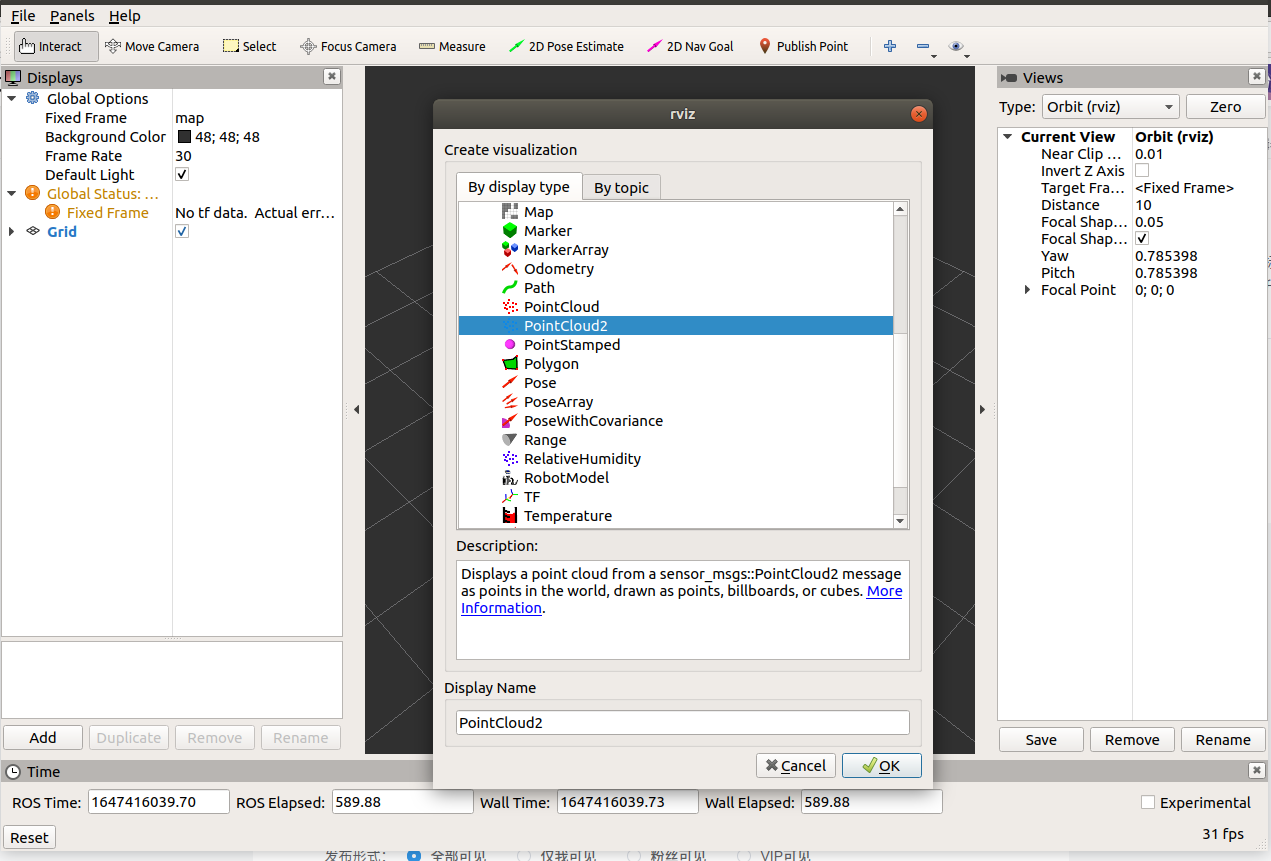Viewport: 1271px width, 861px height.
Task: Select the highlighted PointCloud2 row
Action: tap(676, 326)
